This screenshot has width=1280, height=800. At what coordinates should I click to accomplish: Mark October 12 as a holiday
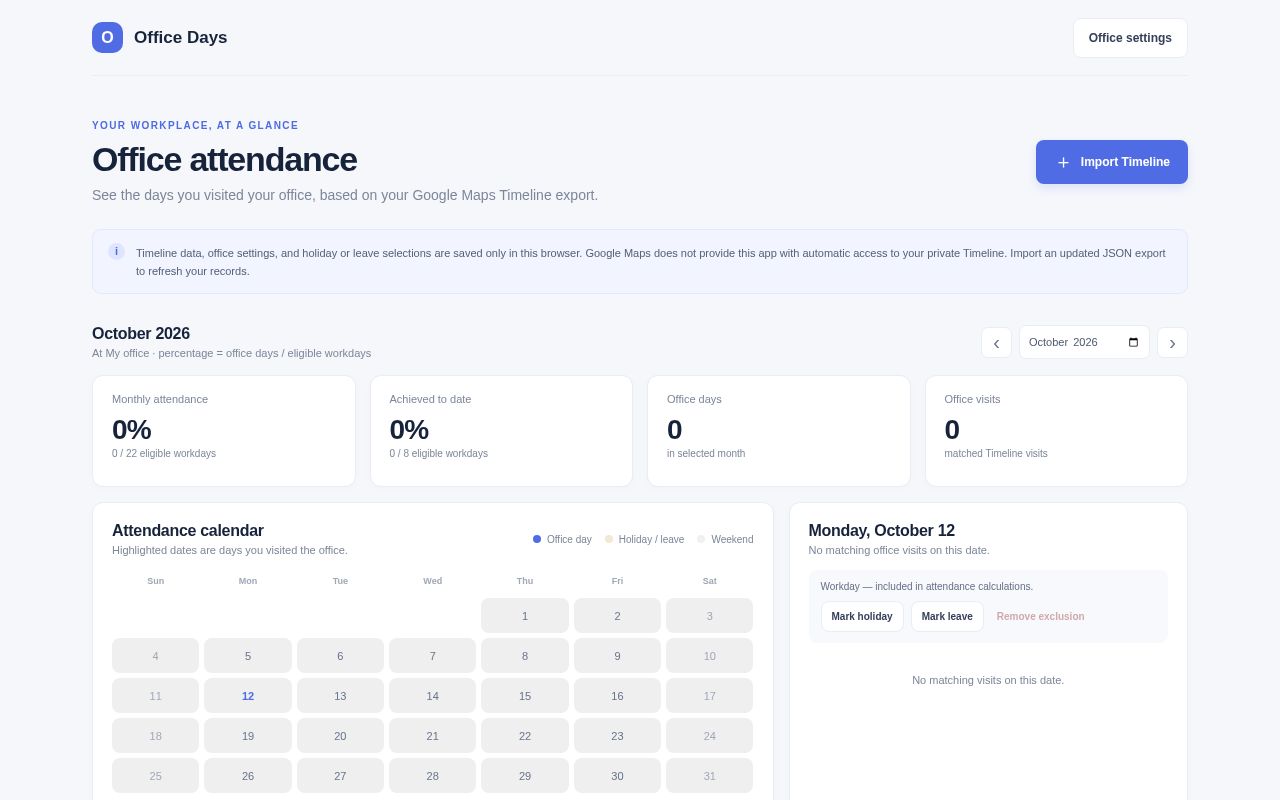[862, 616]
